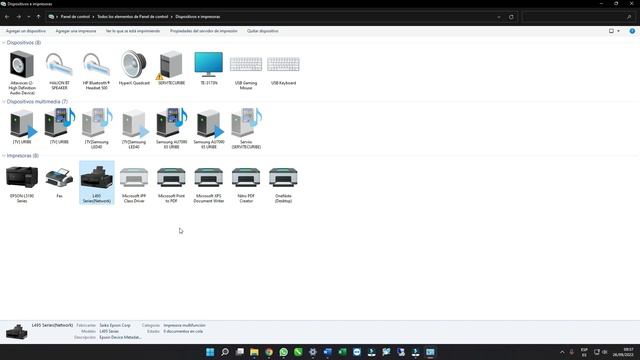Open the address bar history dropdown
This screenshot has height=360, width=640.
tap(499, 17)
